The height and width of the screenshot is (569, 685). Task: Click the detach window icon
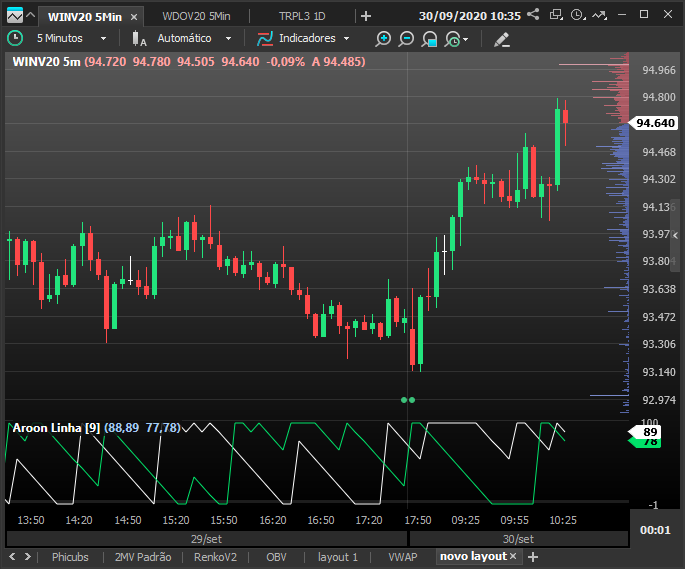(556, 14)
